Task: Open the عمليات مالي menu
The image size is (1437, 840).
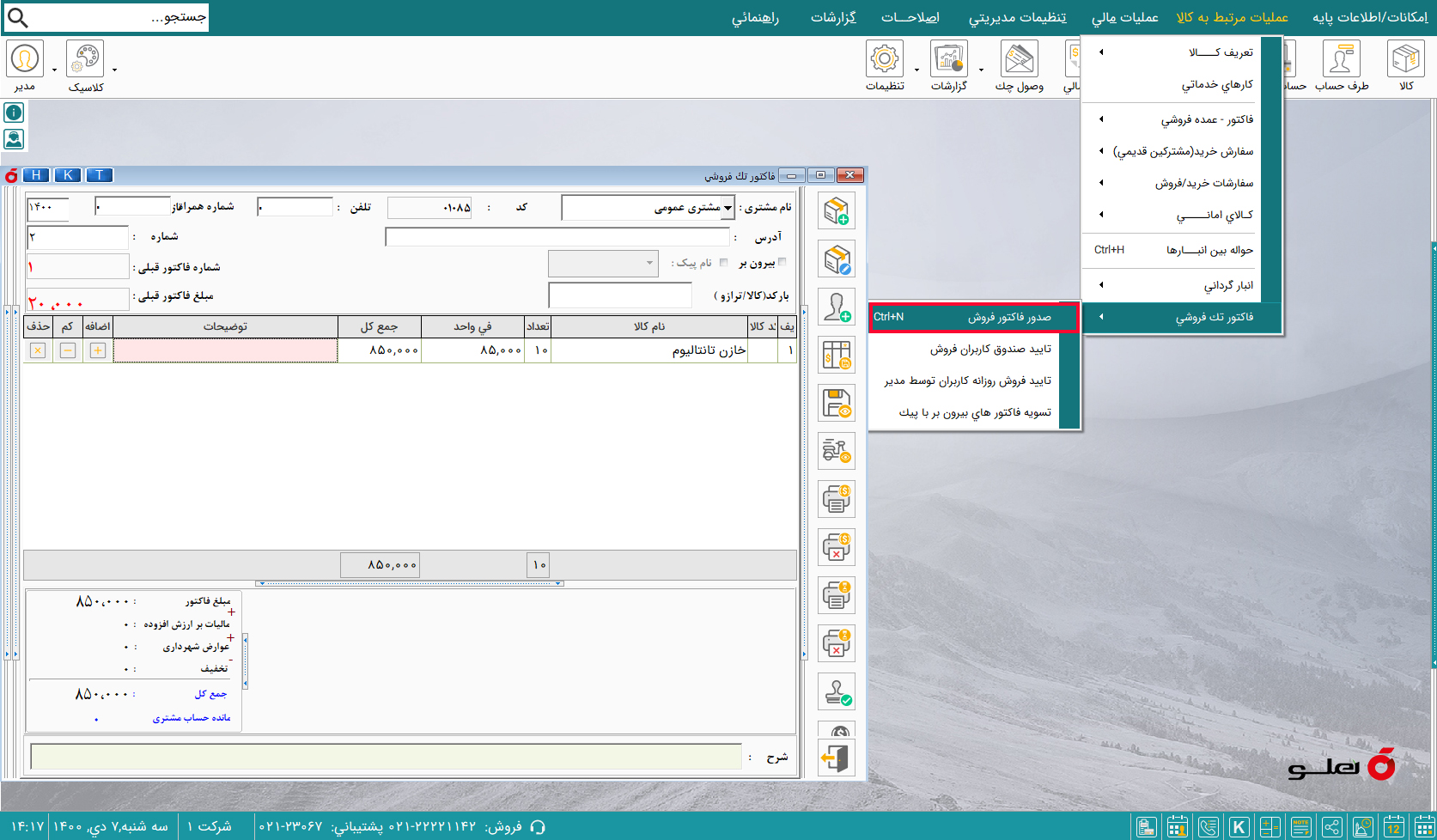Action: (x=1124, y=17)
